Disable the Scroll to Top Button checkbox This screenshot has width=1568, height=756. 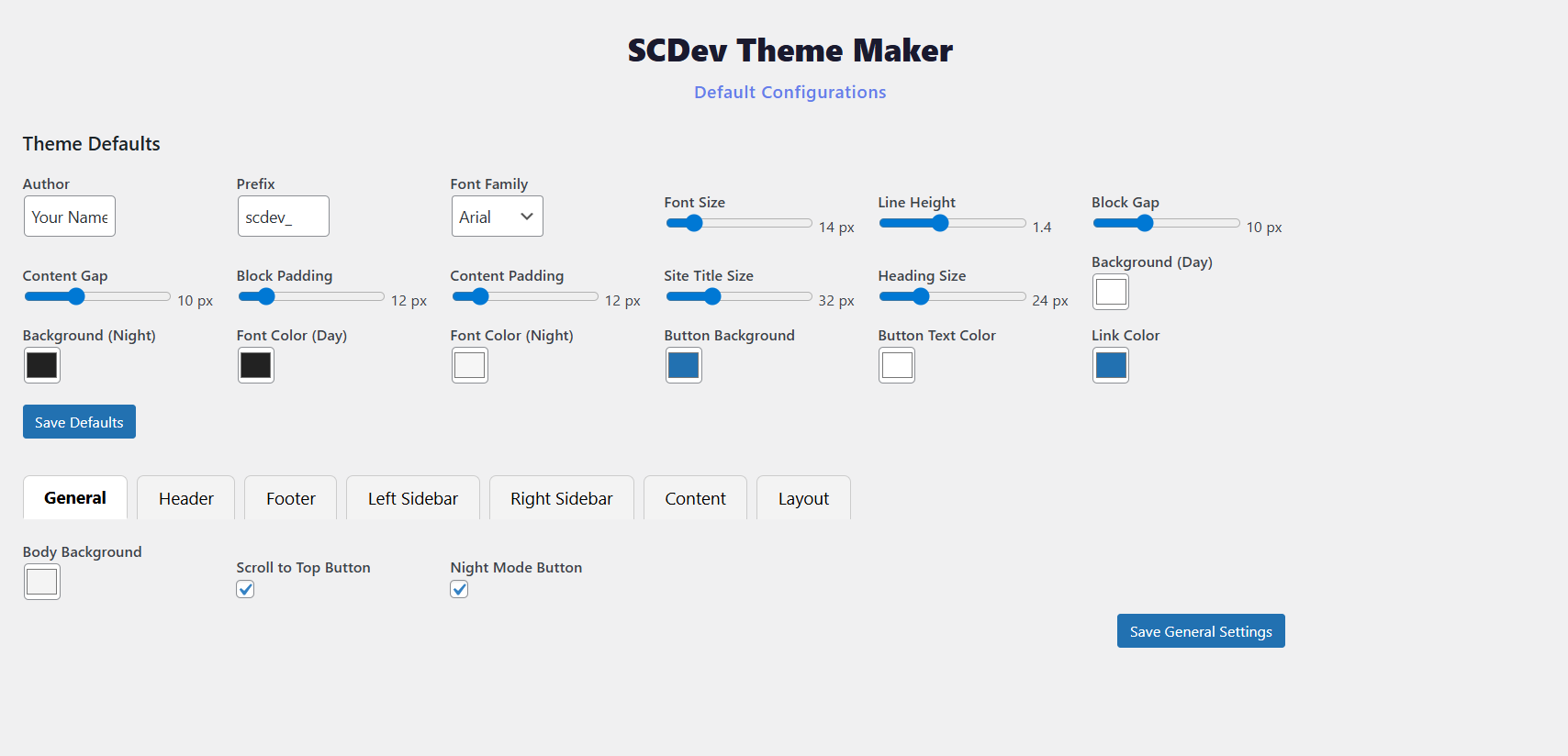[x=245, y=589]
